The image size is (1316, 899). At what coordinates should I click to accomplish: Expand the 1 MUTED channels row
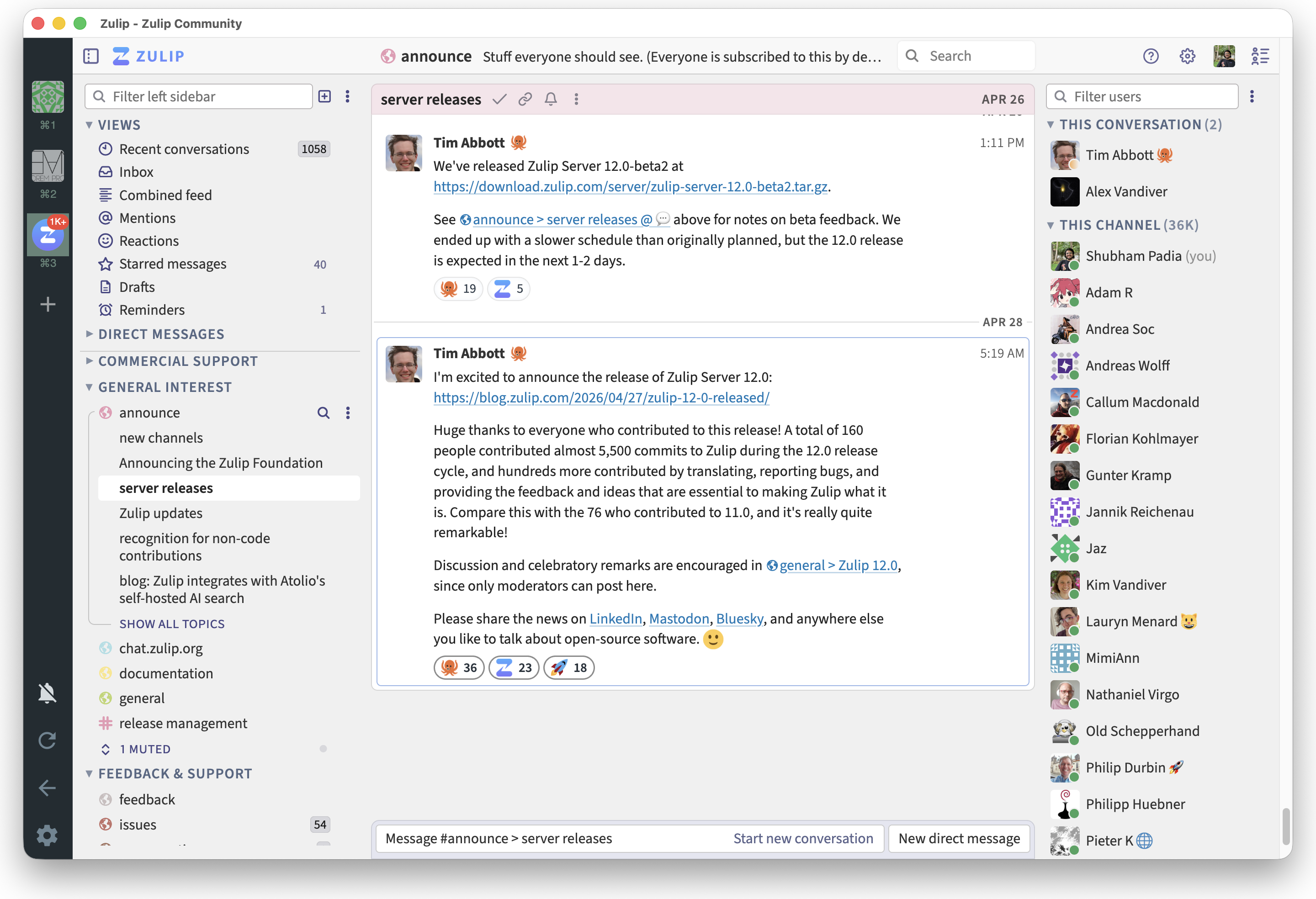coord(144,749)
